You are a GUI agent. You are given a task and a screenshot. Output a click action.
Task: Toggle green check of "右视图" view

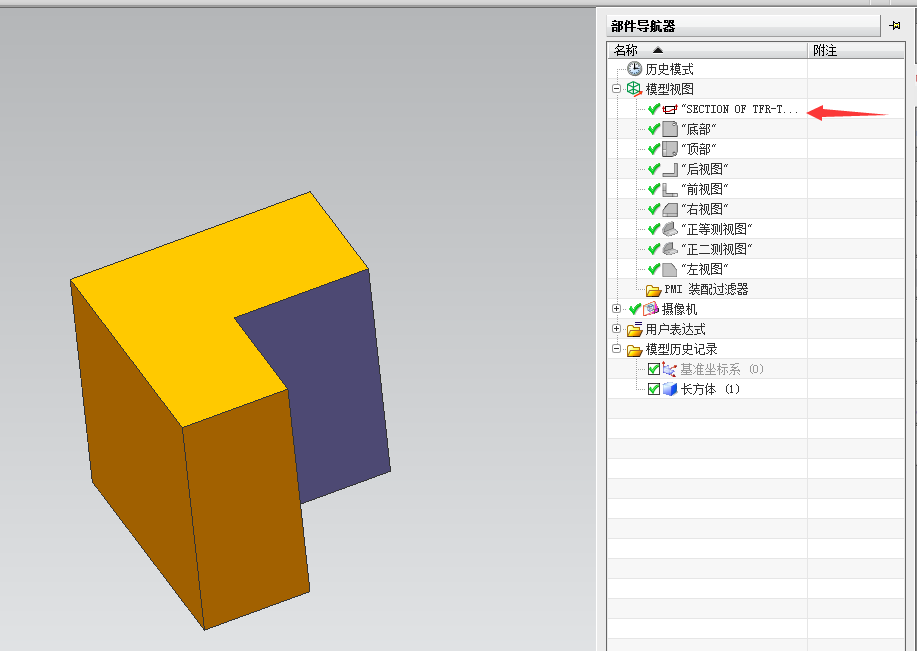(x=654, y=209)
